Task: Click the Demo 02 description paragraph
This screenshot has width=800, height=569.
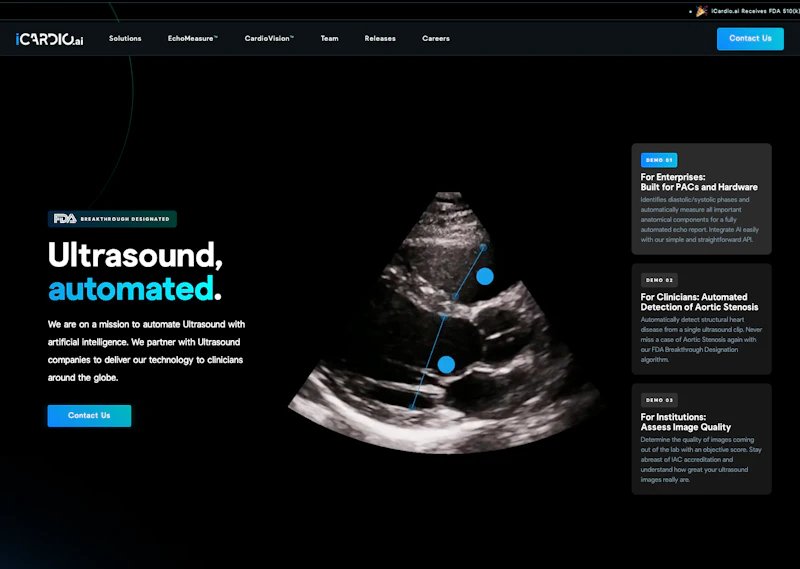Action: [701, 339]
